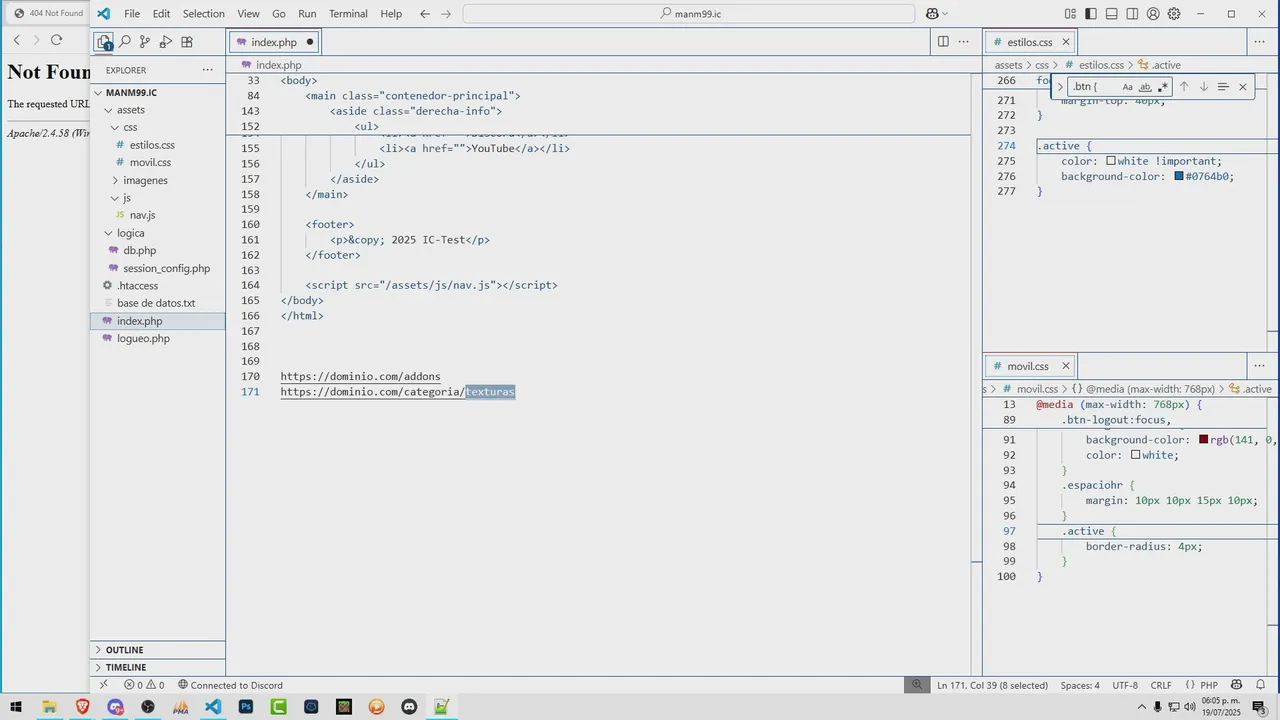1280x720 pixels.
Task: Open the Help menu
Action: point(391,14)
